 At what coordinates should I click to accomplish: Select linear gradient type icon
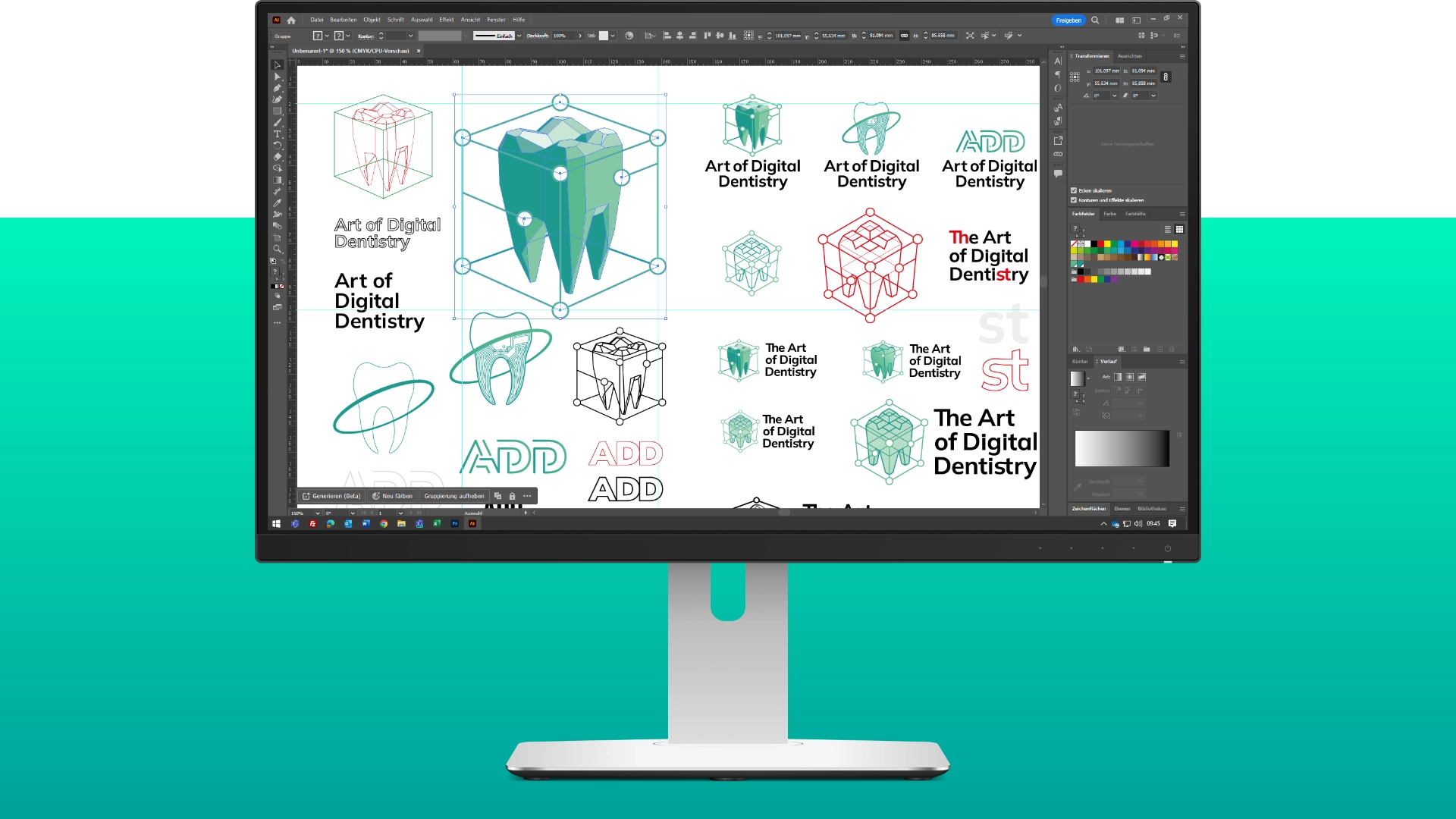click(1118, 377)
